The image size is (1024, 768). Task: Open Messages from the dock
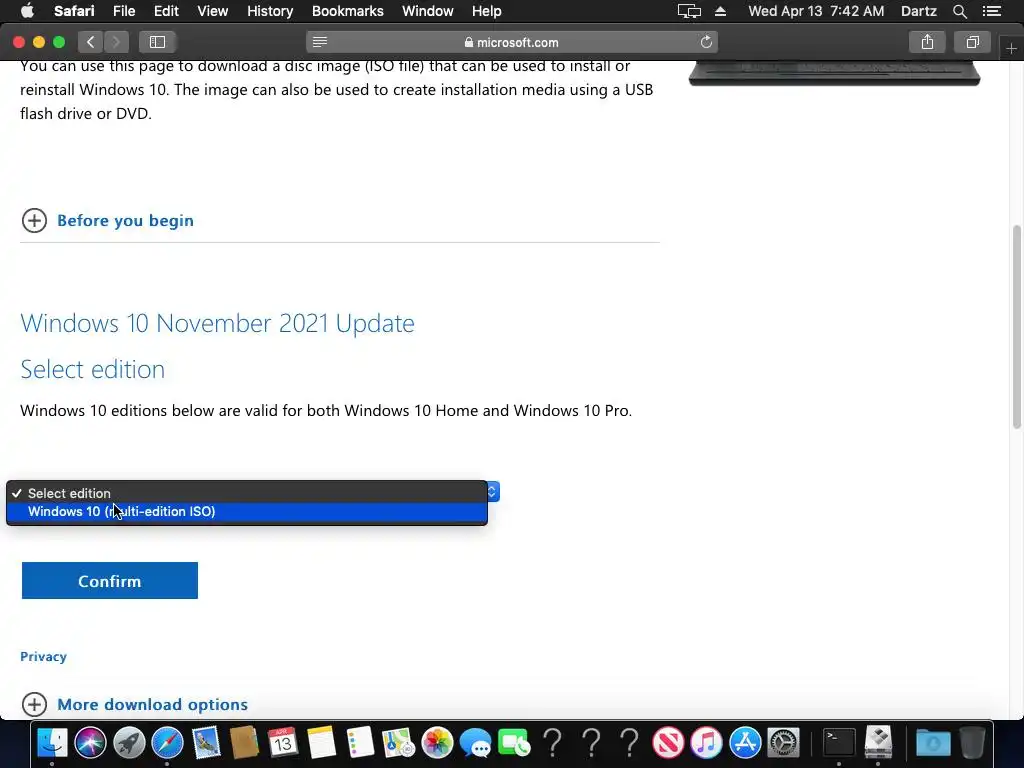475,743
